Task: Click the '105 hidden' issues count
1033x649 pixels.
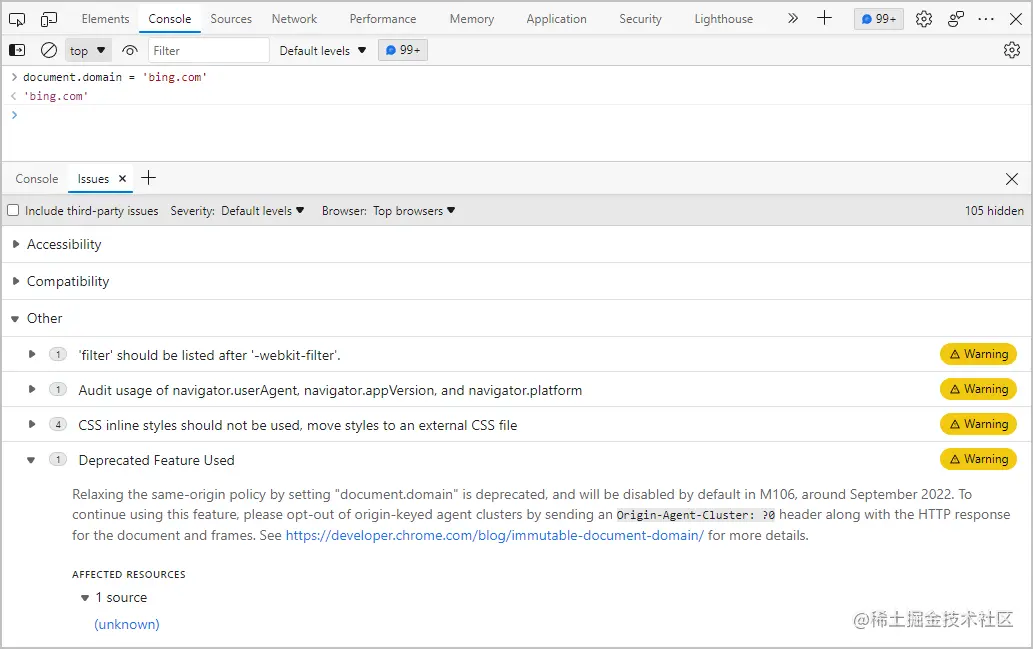Action: point(994,211)
